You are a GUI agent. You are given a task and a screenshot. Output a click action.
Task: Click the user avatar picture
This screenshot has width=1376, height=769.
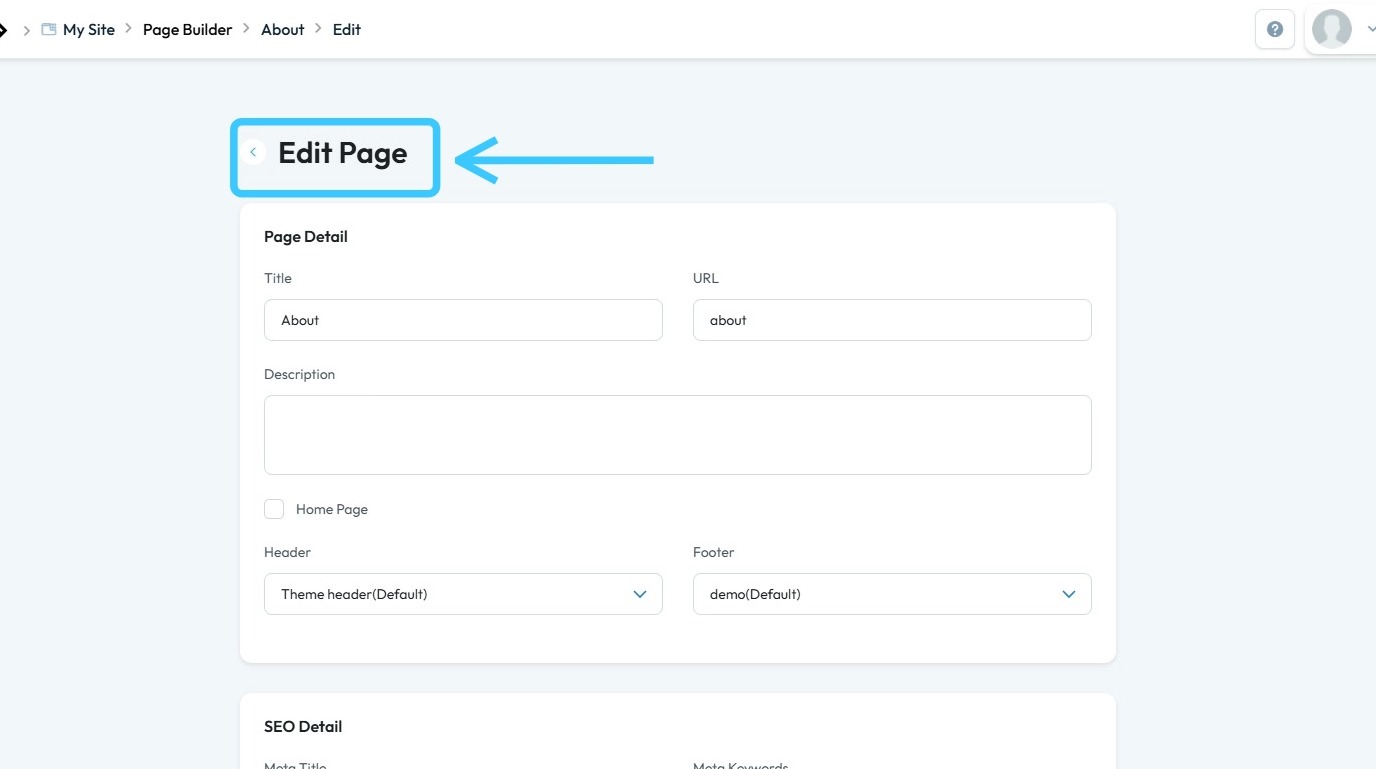1331,29
